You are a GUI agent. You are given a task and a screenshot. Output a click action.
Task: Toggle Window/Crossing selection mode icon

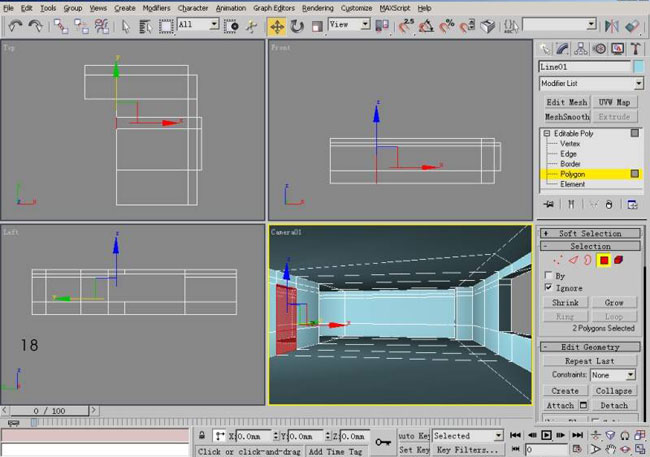coord(231,27)
